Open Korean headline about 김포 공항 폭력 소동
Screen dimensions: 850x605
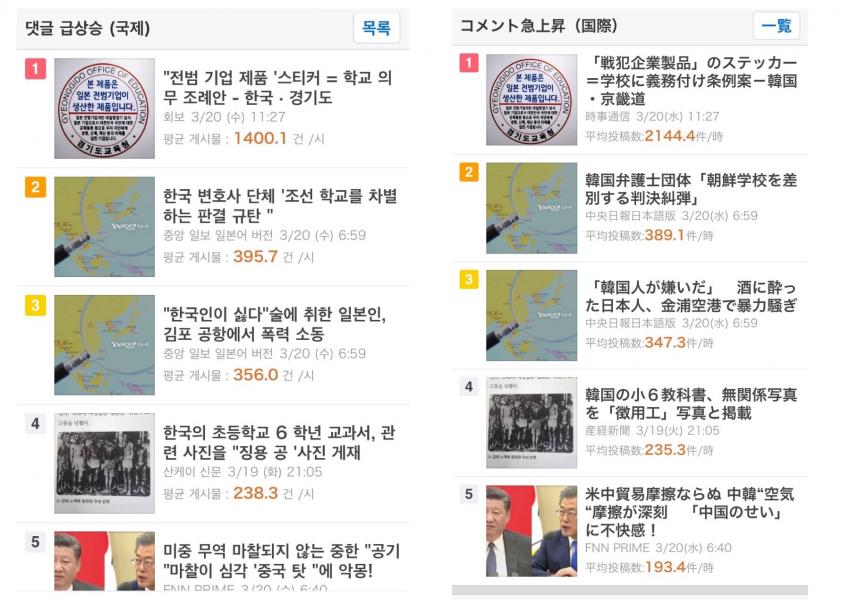click(275, 324)
